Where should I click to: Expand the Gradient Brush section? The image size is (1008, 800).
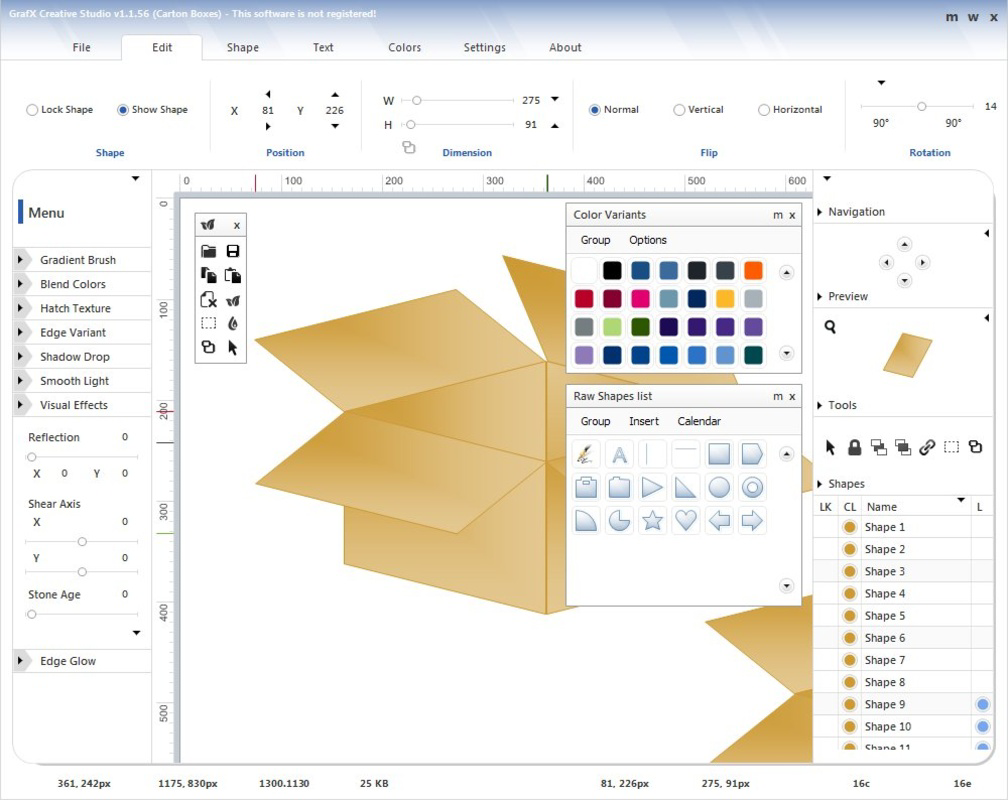pos(21,260)
